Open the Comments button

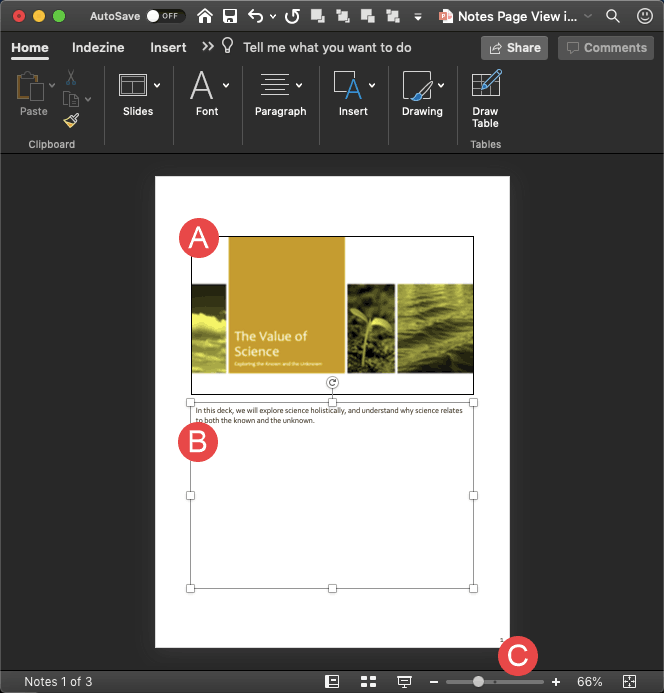tap(606, 48)
